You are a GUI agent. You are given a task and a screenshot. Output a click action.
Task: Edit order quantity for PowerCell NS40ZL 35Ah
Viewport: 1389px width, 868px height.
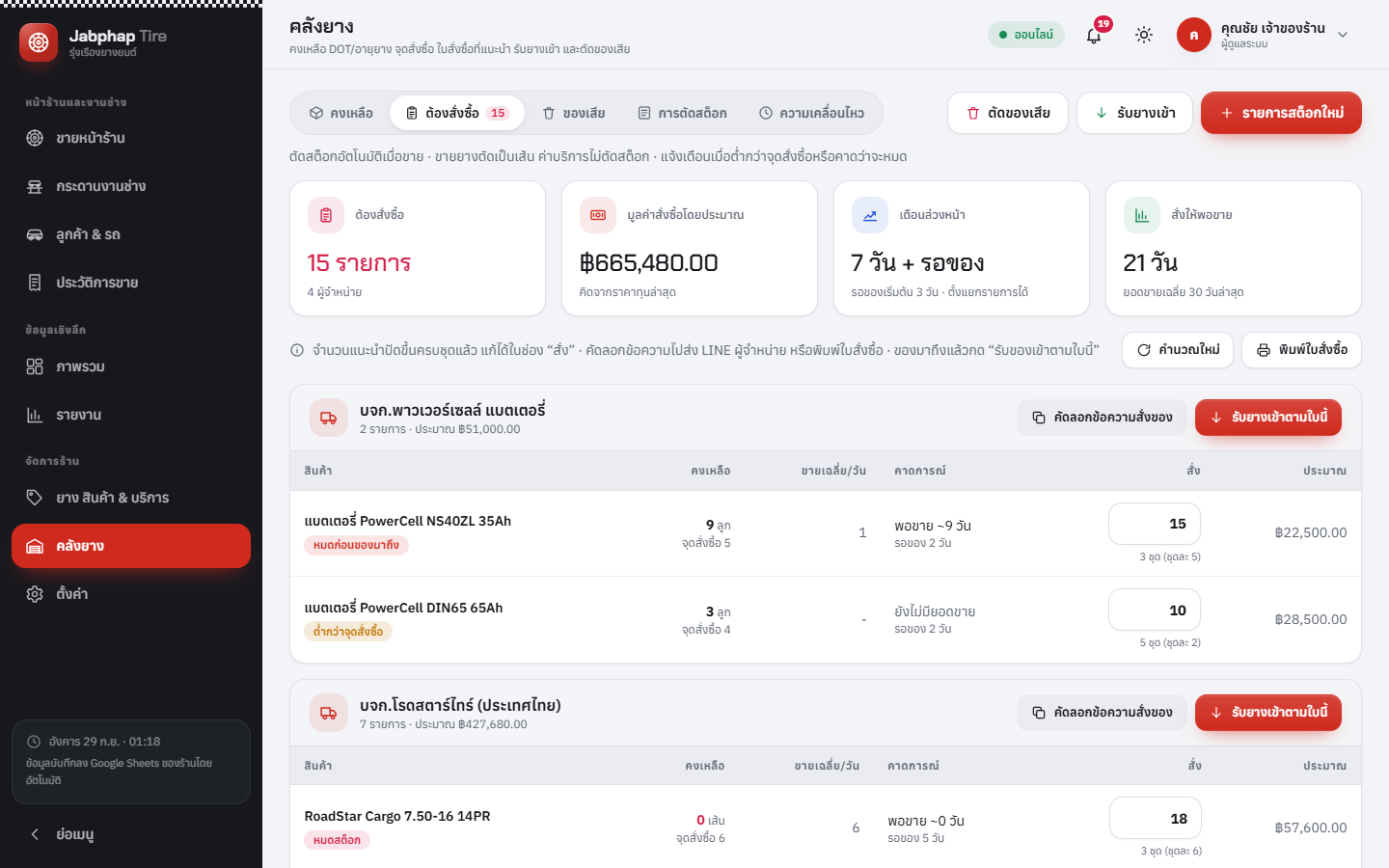(1155, 524)
